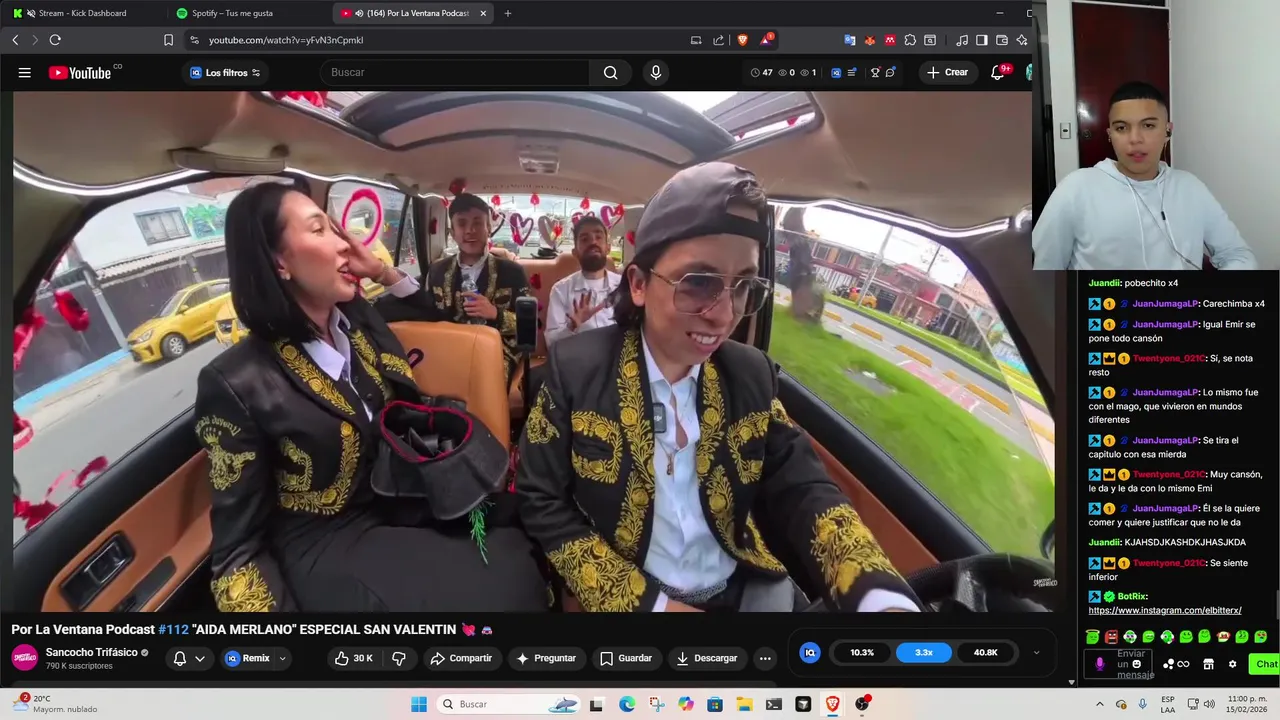Viewport: 1280px width, 720px height.
Task: Switch to Stream - Kick Dashboard tab
Action: click(x=82, y=13)
